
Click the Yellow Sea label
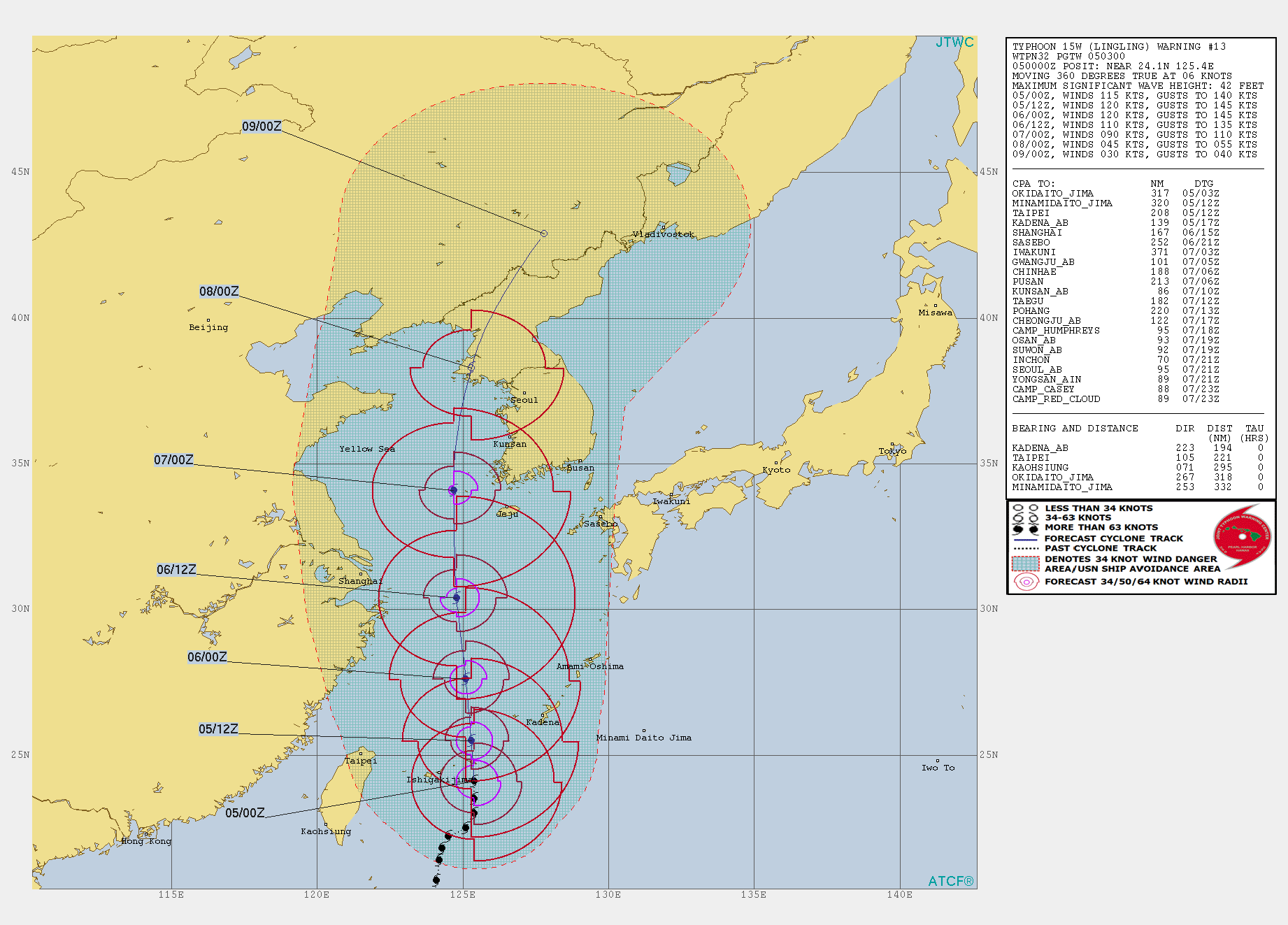tap(367, 449)
